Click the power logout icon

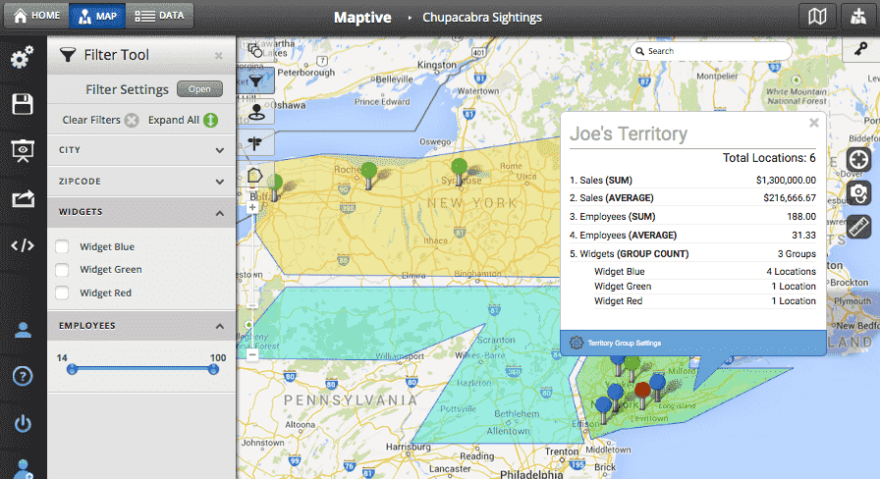(x=22, y=423)
